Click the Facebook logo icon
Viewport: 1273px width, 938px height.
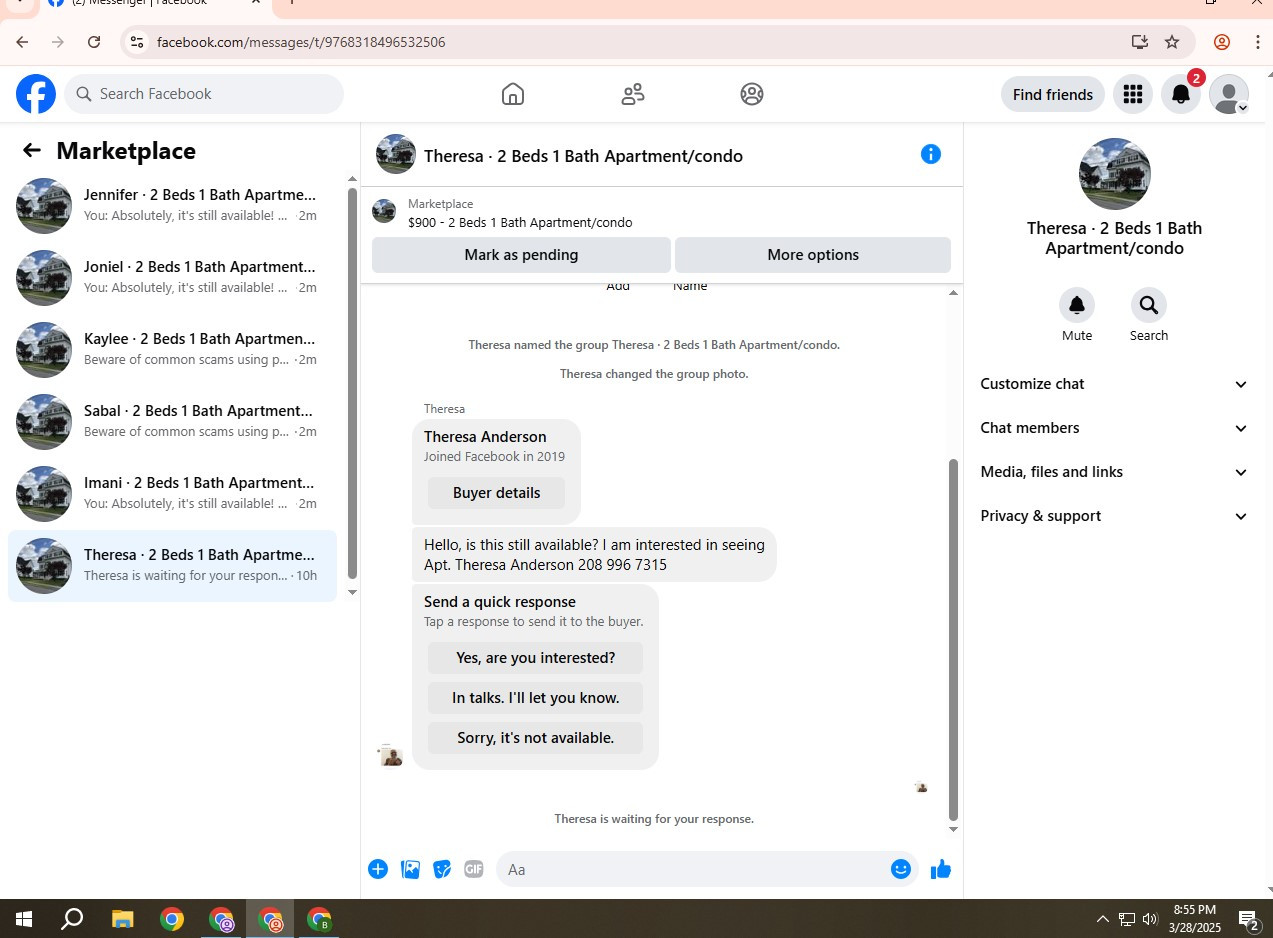[x=36, y=94]
